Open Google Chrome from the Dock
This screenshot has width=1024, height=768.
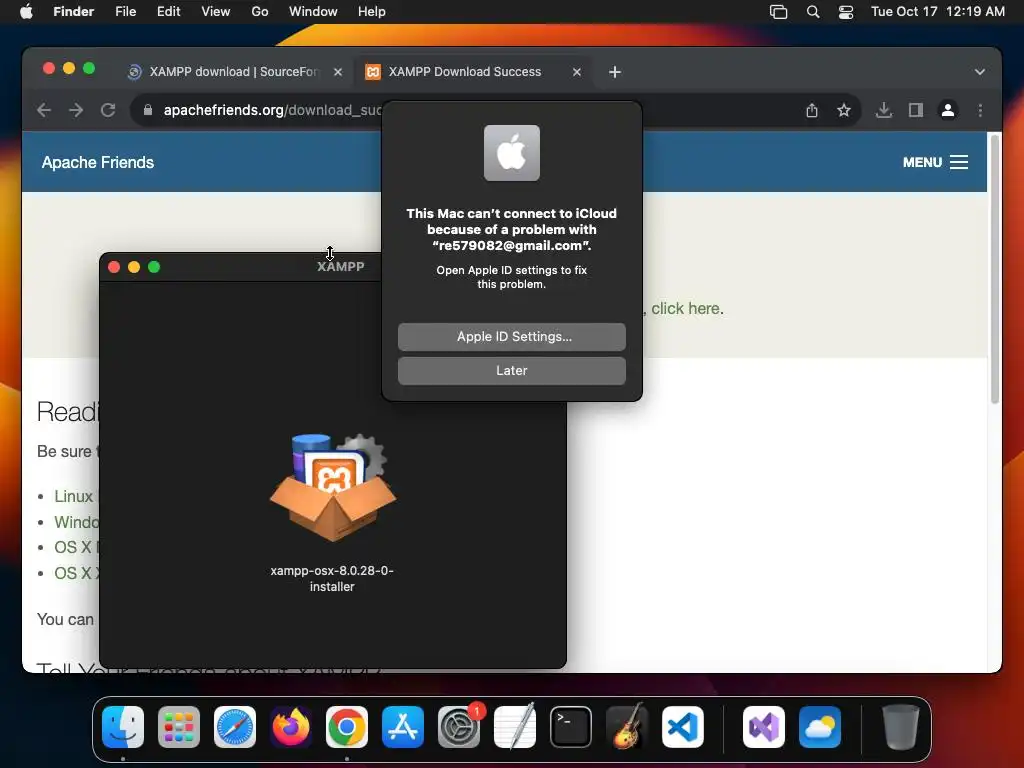click(x=347, y=727)
